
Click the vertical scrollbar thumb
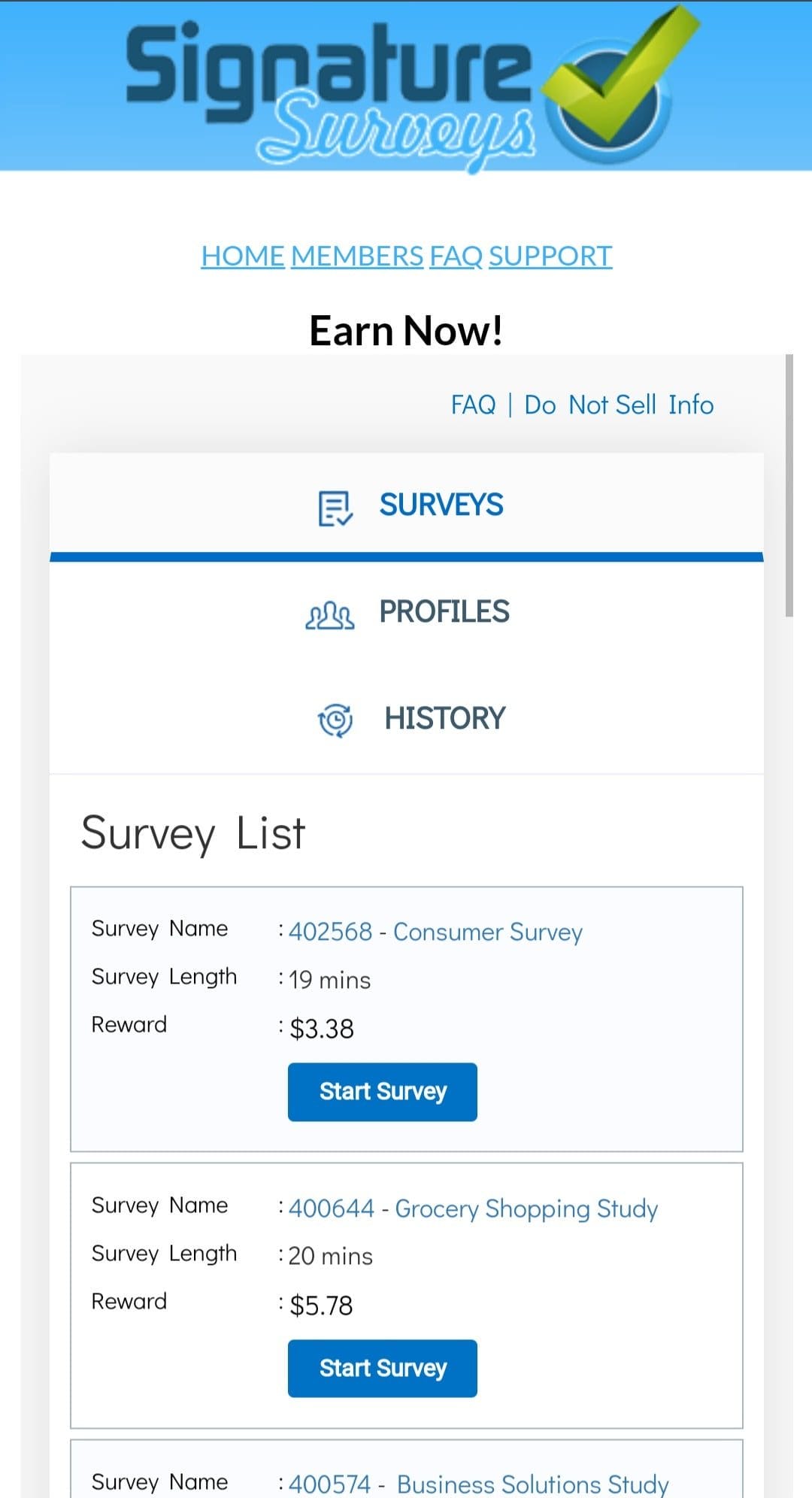pos(789,486)
